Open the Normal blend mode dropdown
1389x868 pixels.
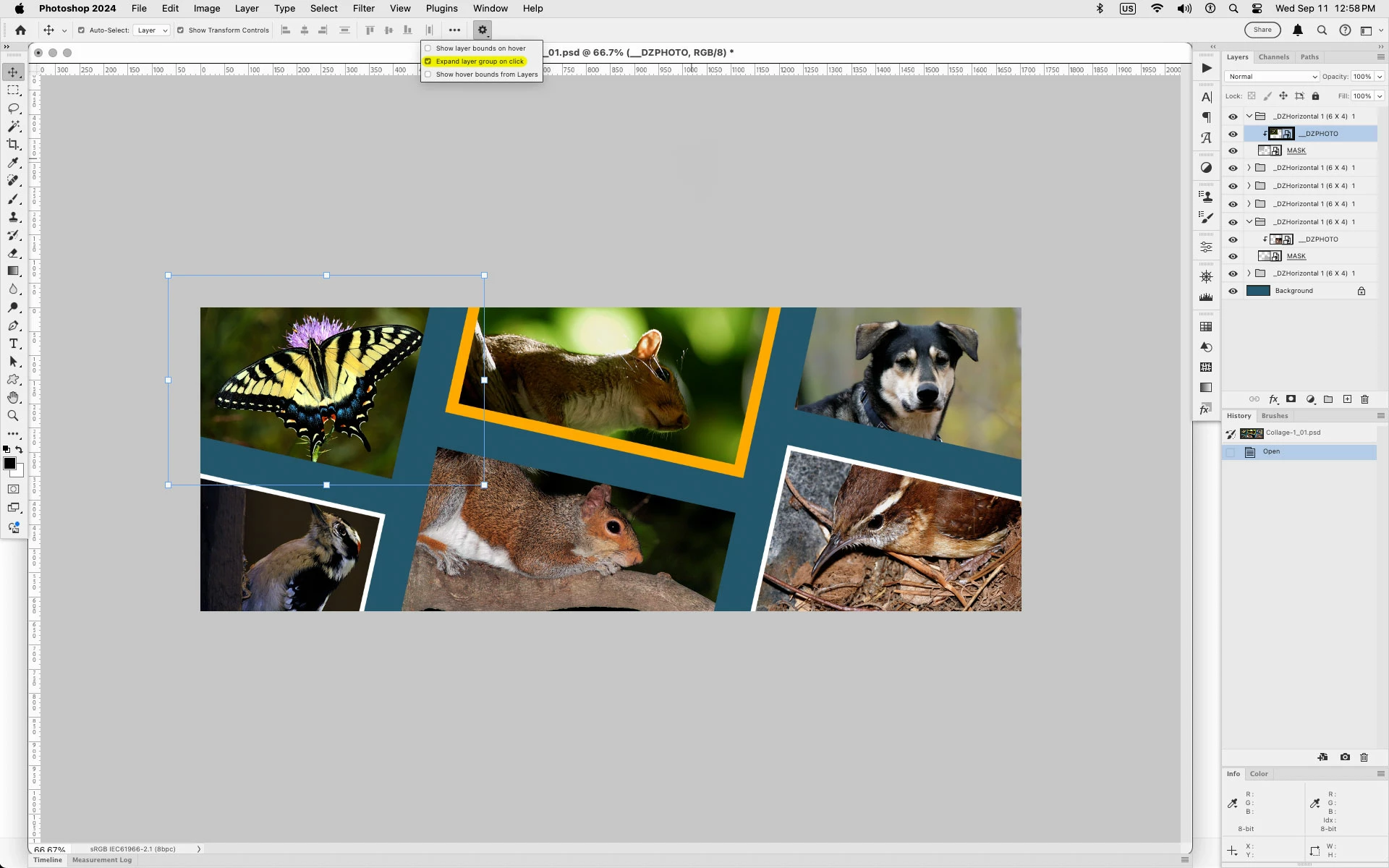1272,77
